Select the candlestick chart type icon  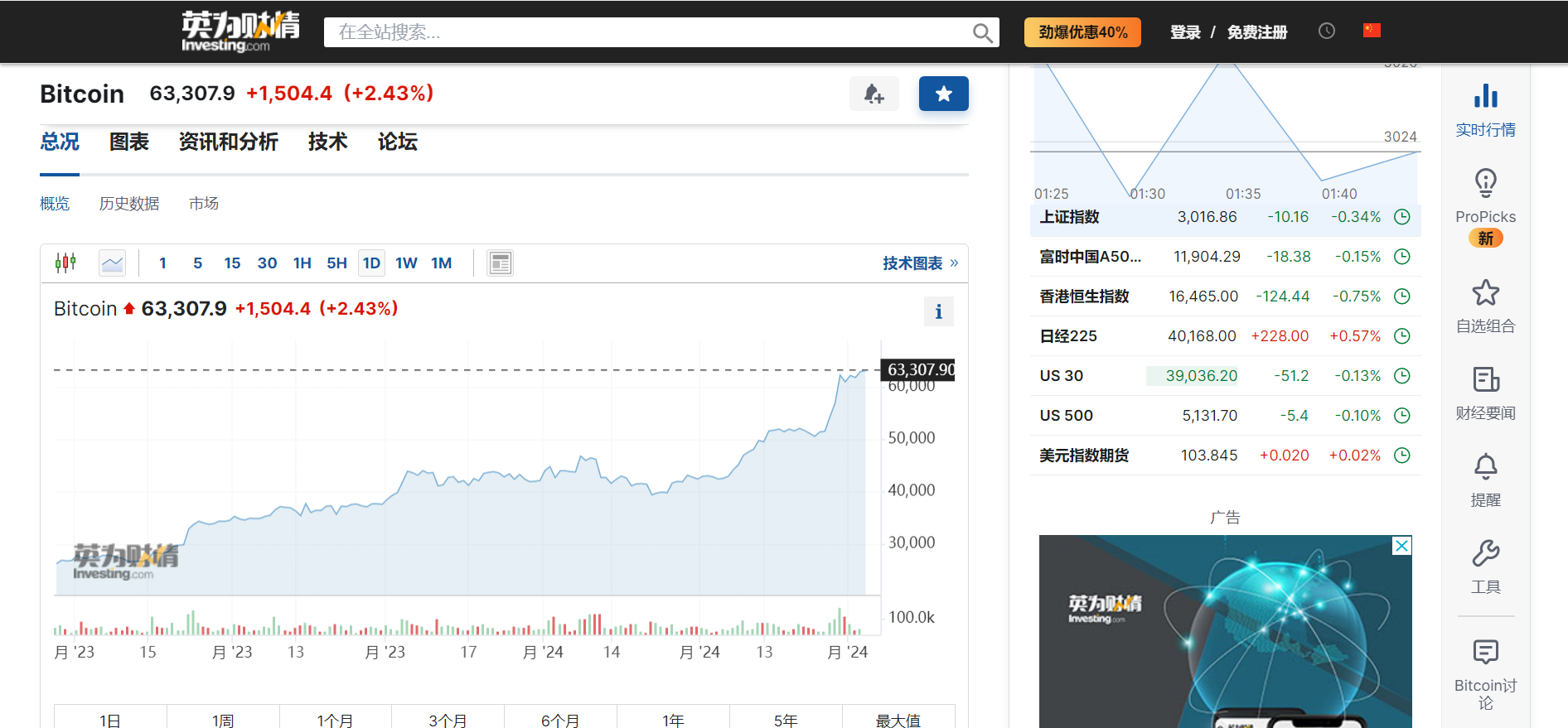pos(65,263)
